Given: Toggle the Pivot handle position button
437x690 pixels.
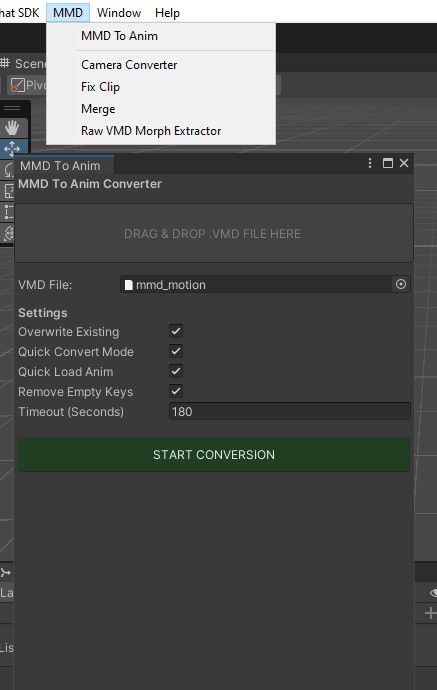Looking at the screenshot, I should tap(27, 85).
